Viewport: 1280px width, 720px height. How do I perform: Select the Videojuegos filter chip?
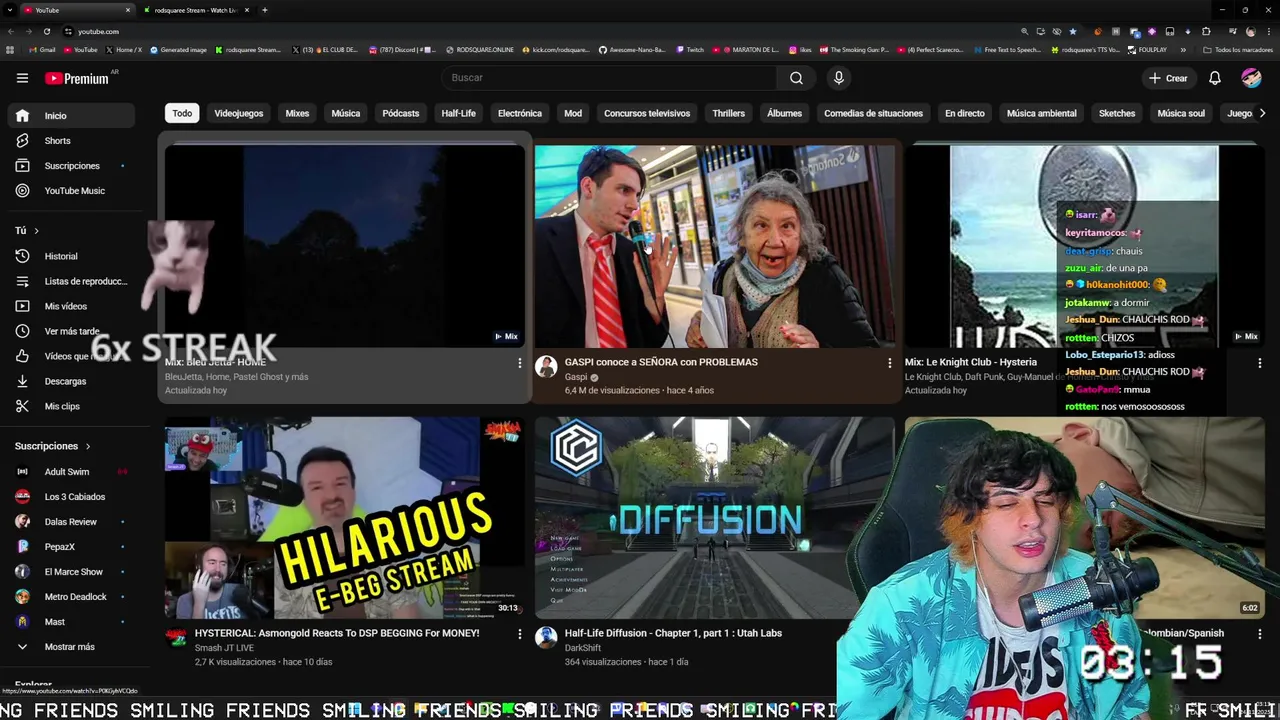coord(239,113)
